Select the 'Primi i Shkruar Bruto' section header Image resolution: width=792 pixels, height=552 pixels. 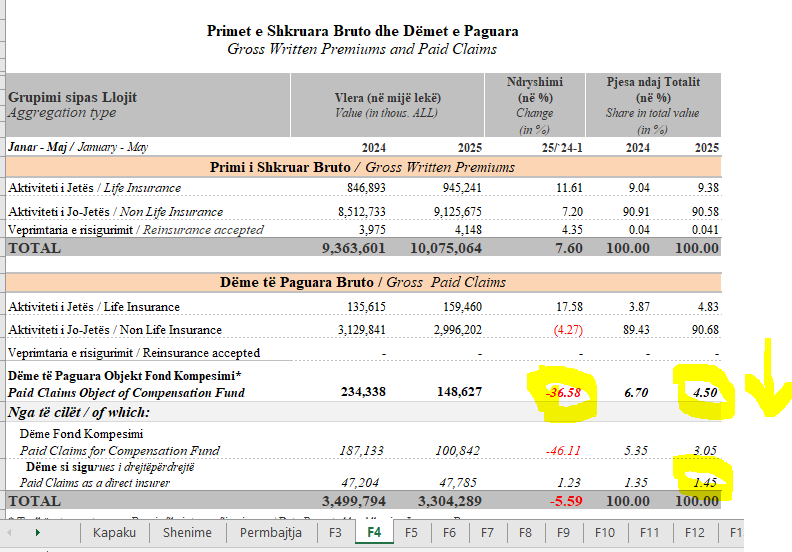click(363, 167)
